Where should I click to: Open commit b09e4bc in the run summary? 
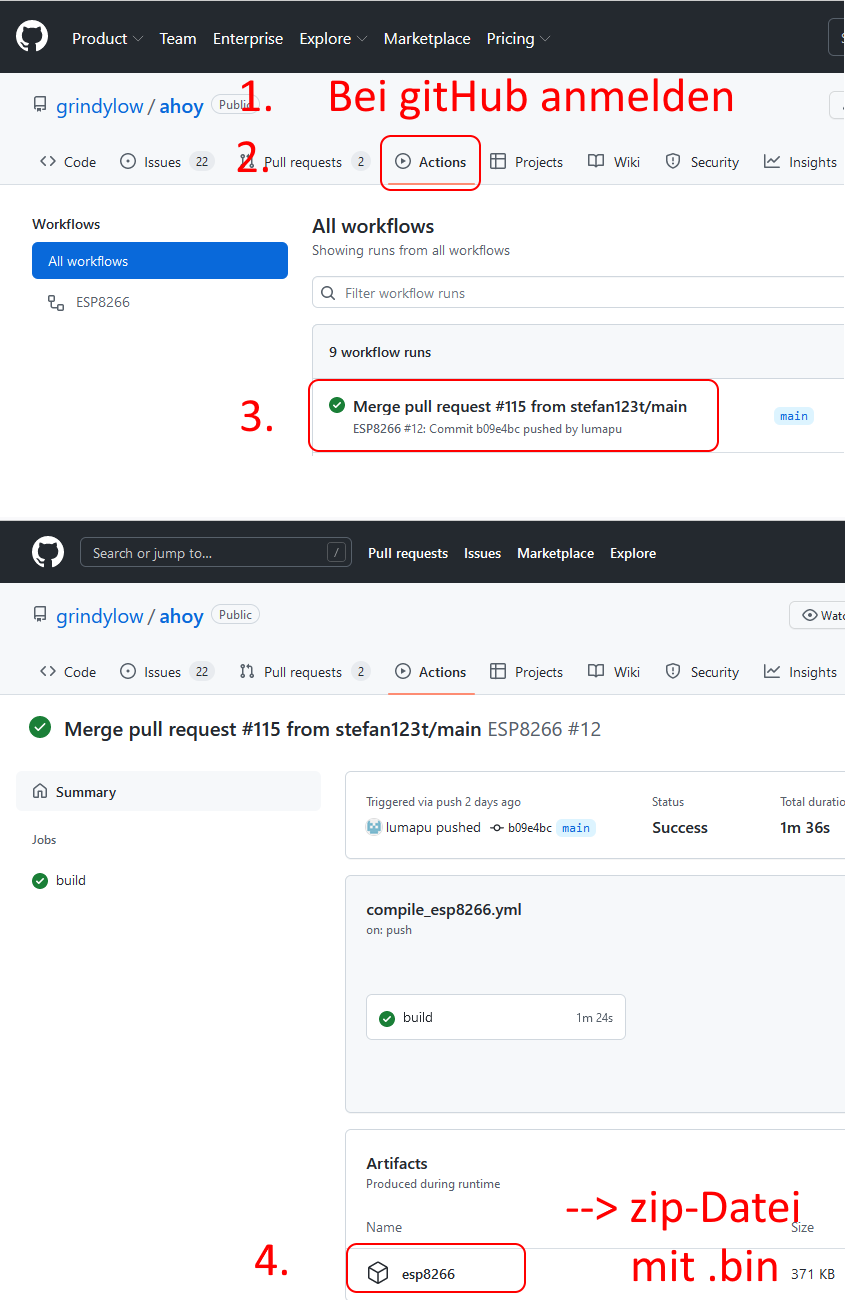(x=529, y=828)
